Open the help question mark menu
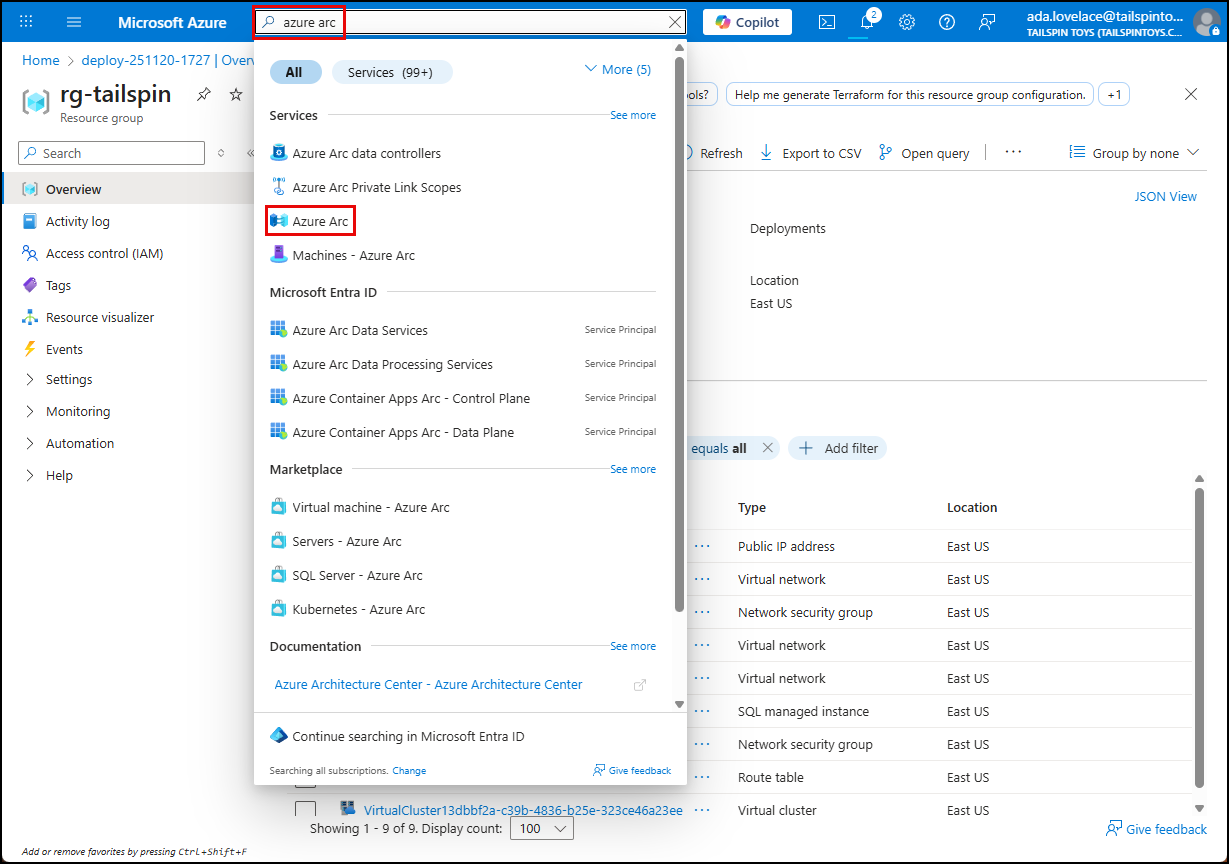Image resolution: width=1229 pixels, height=864 pixels. point(946,21)
